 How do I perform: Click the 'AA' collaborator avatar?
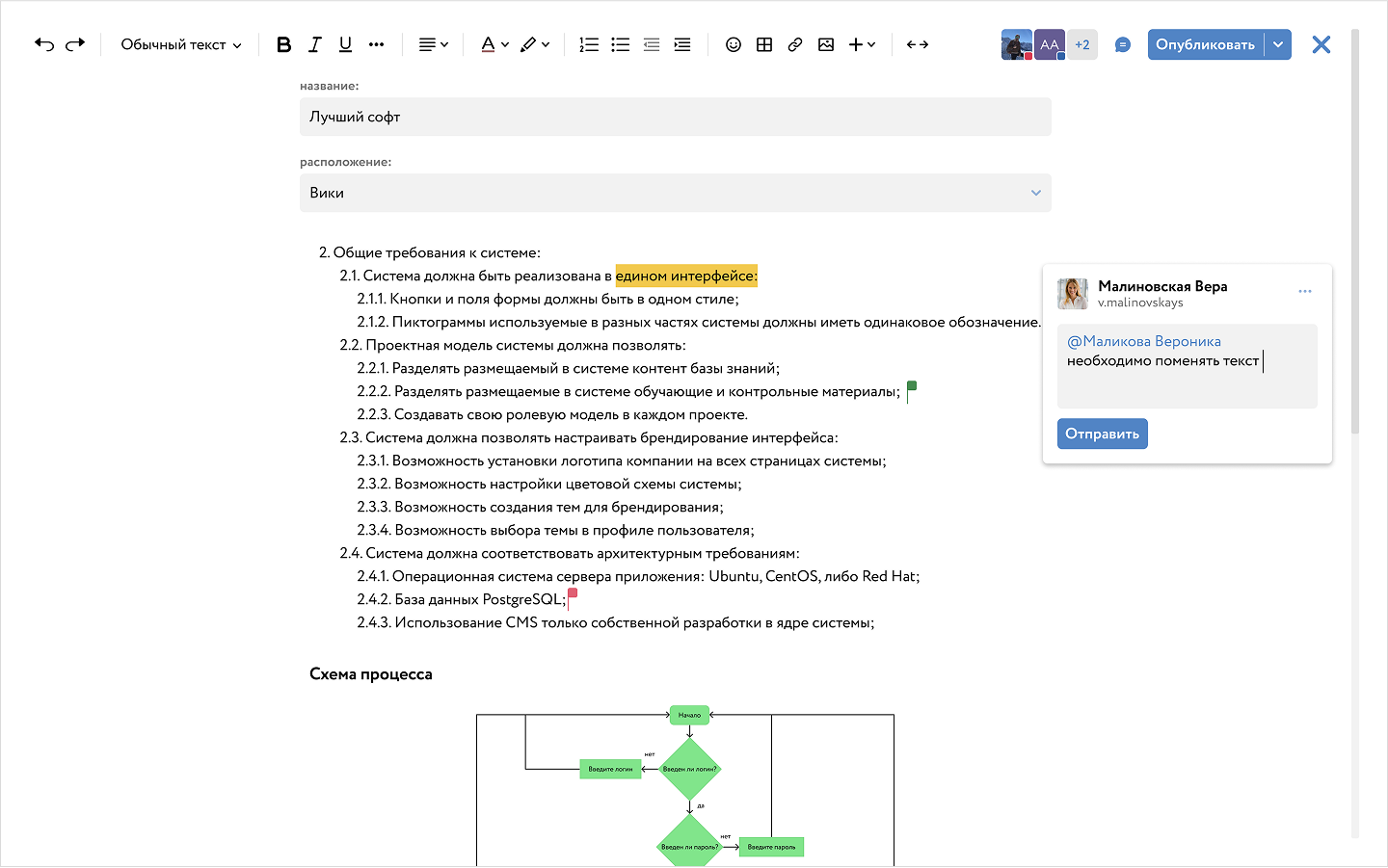1050,44
